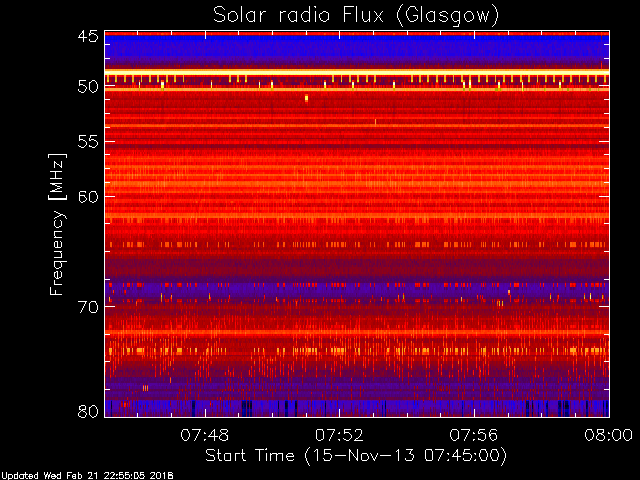Click the 'Updated Wed Feb 21 22:55:05 2018' footer

(x=87, y=476)
